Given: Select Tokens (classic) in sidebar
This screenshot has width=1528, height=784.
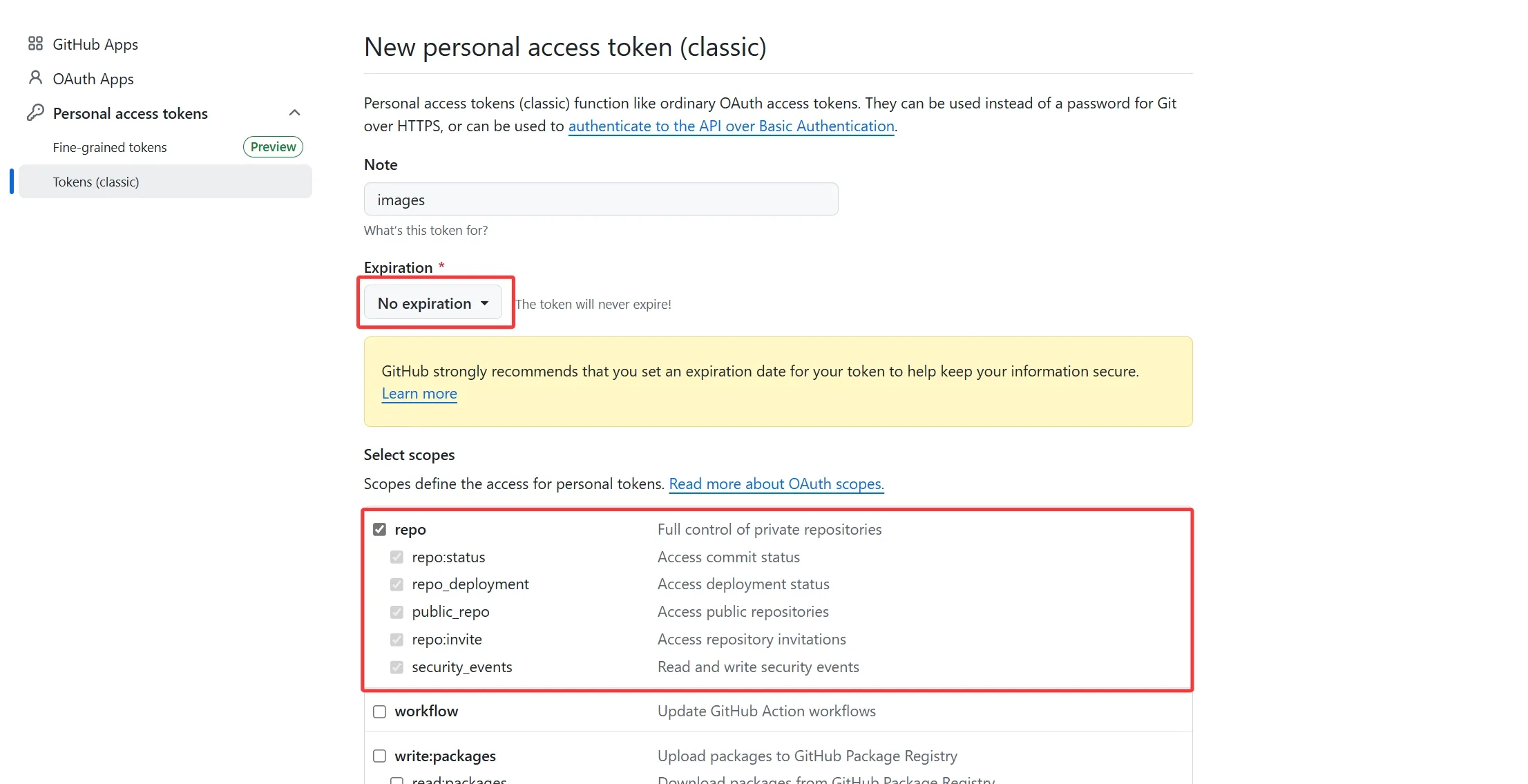Looking at the screenshot, I should 96,182.
